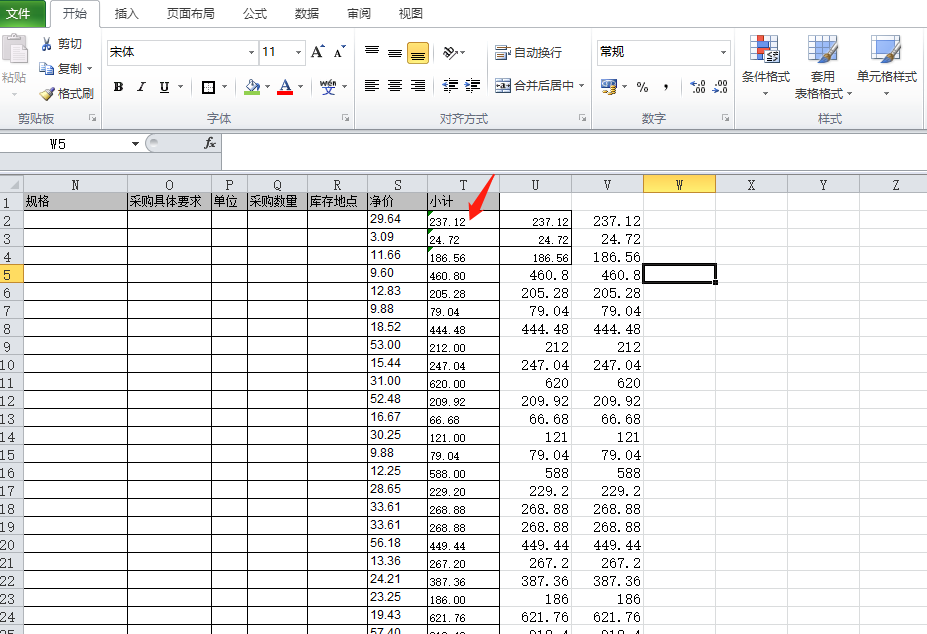927x634 pixels.
Task: Switch to the 数据 Data tab
Action: 307,14
